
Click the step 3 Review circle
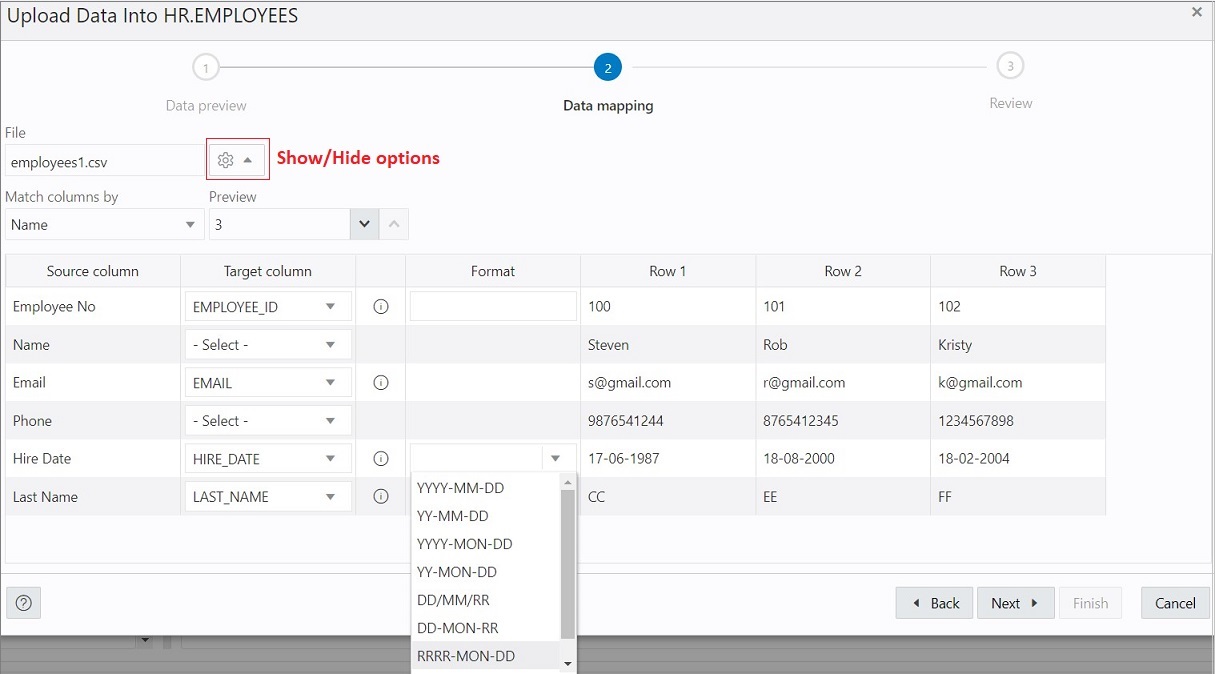point(1010,67)
